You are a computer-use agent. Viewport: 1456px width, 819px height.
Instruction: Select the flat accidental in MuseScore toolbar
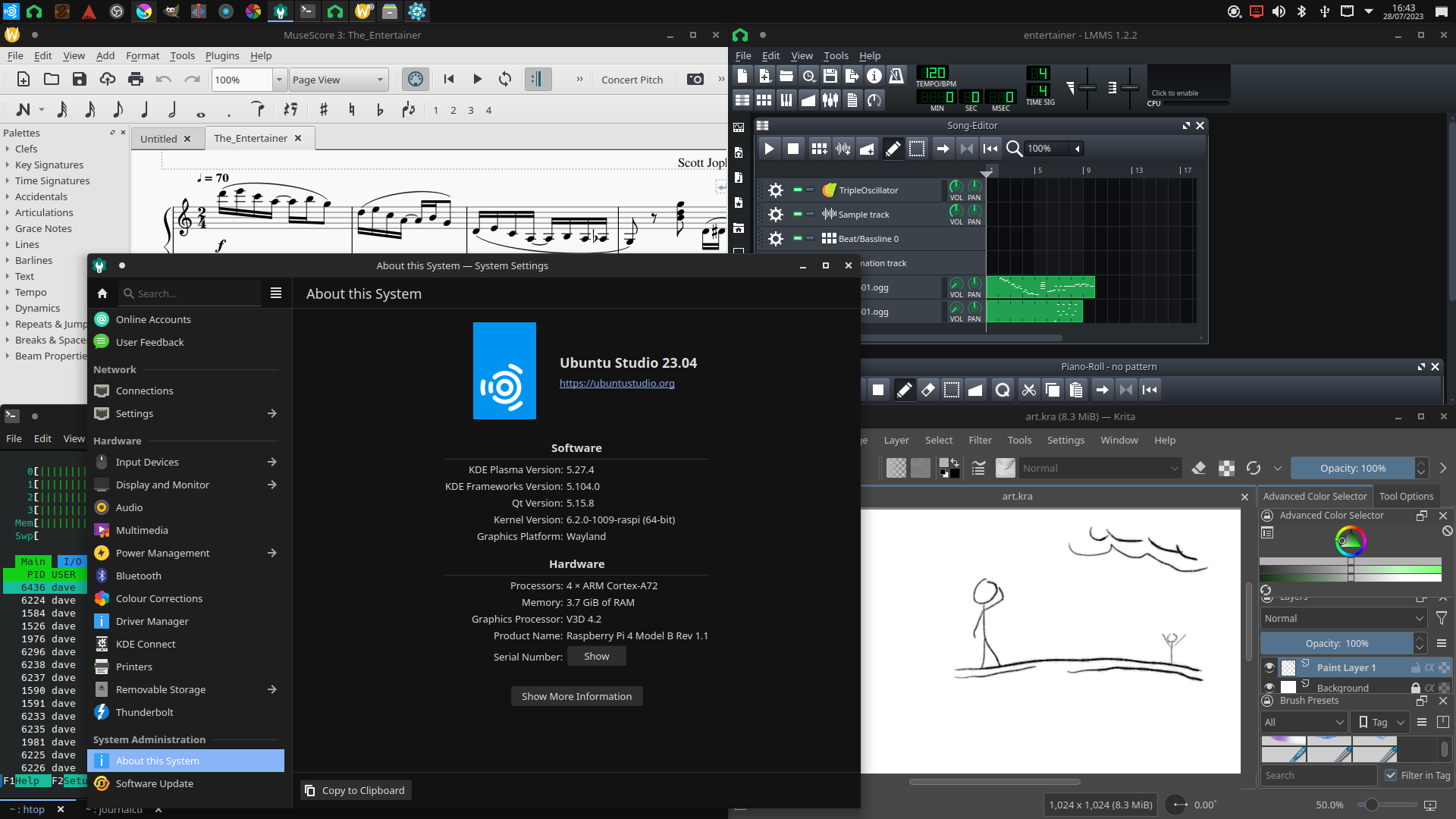tap(380, 110)
